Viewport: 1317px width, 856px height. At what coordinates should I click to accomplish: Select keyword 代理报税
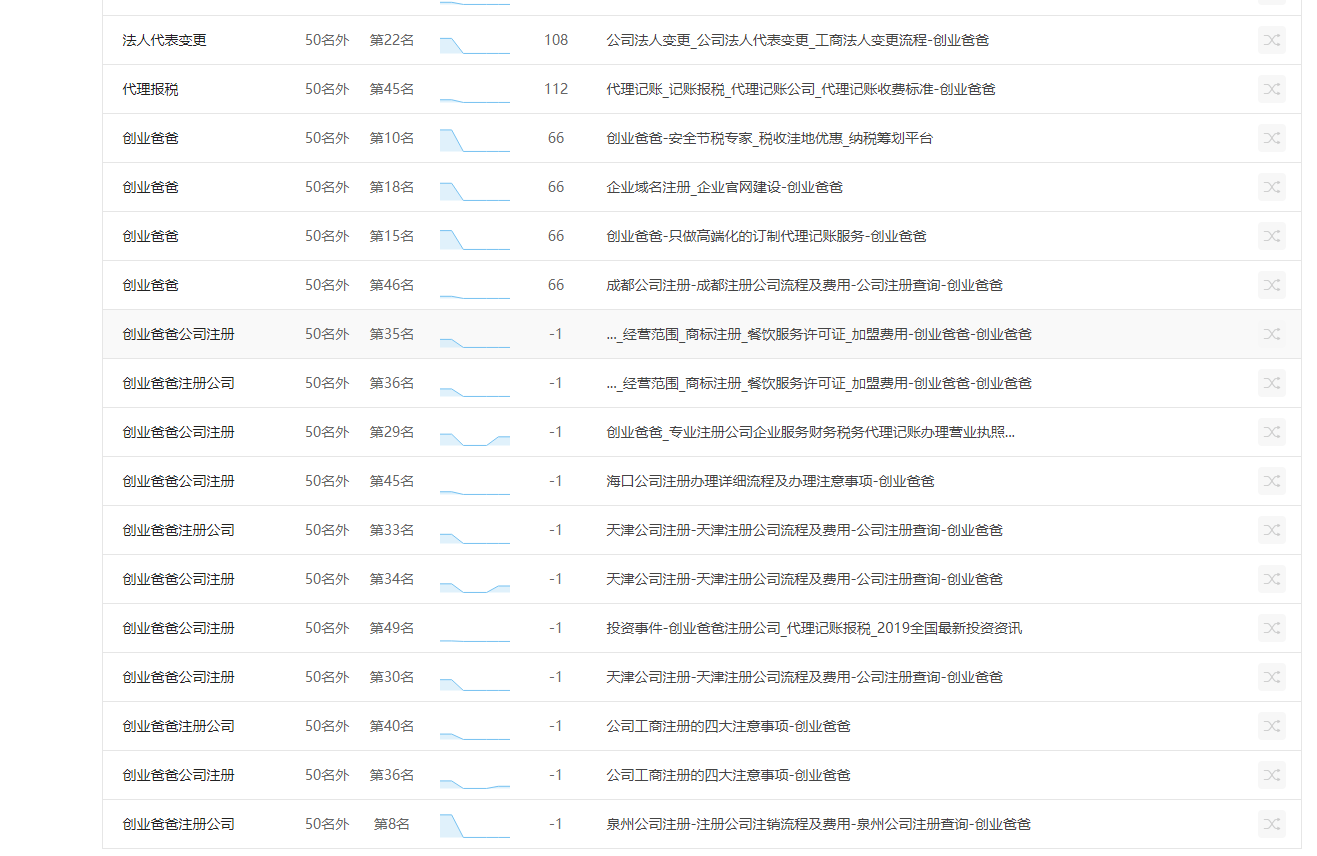point(150,89)
